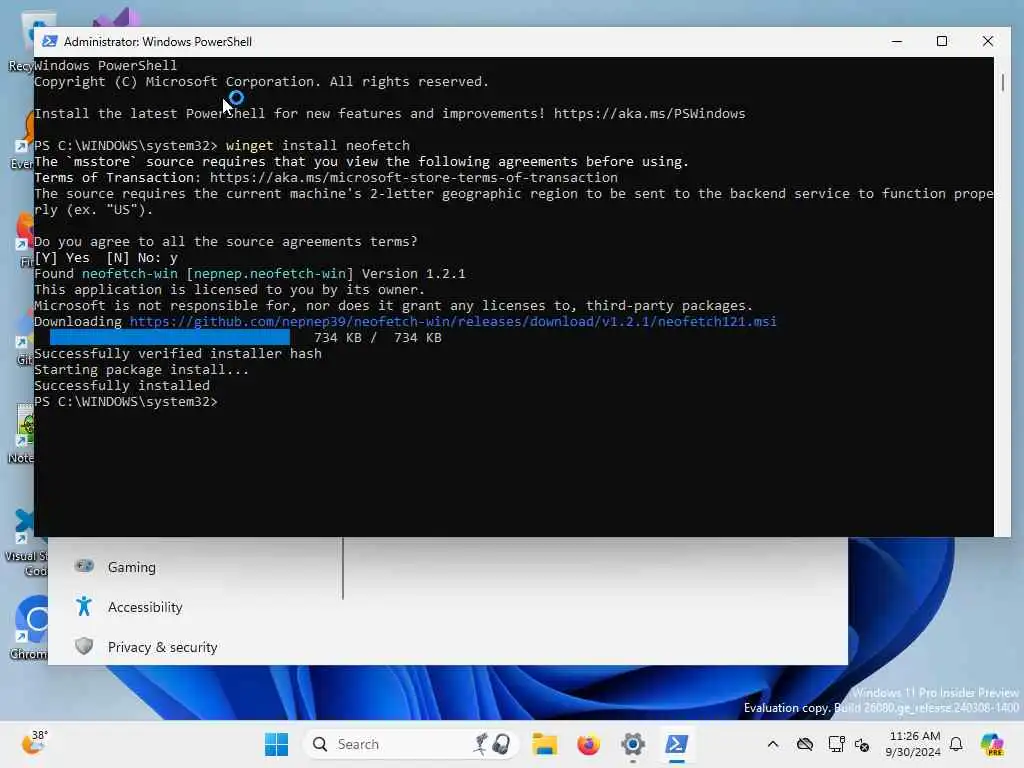The height and width of the screenshot is (768, 1024).
Task: Open the display/network tray icon
Action: pyautogui.click(x=836, y=744)
